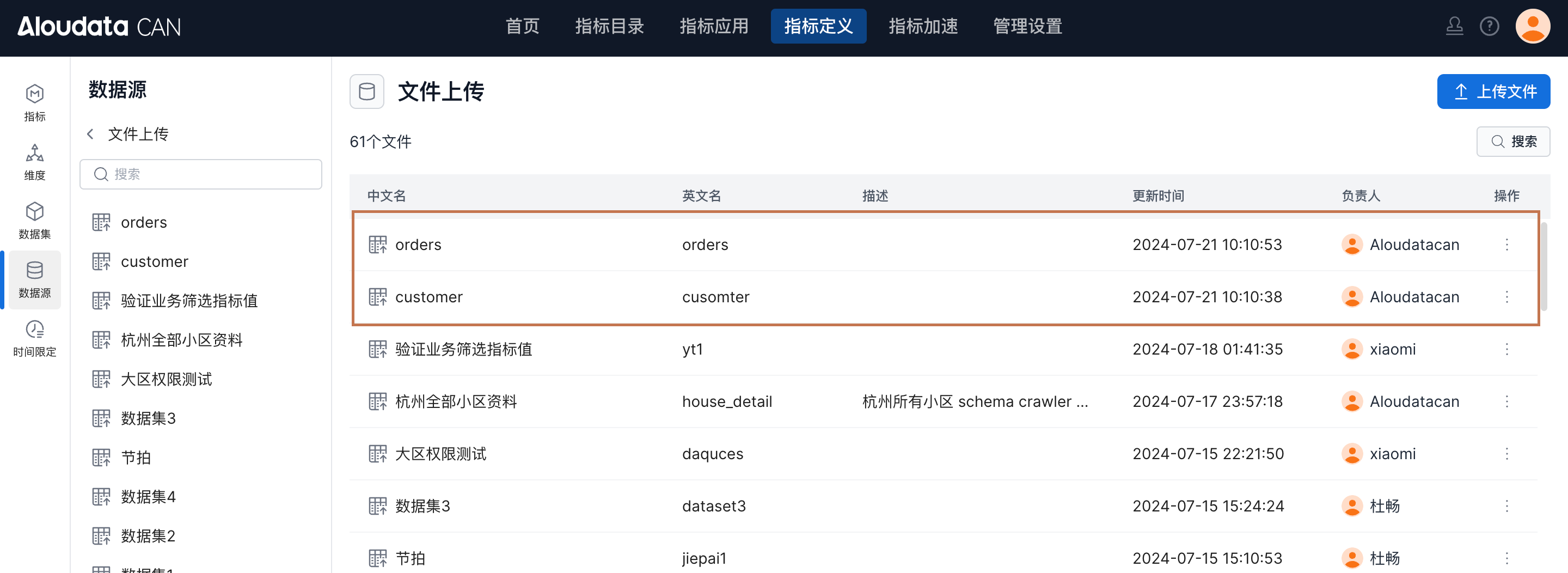Click the help question mark icon
Screen dimensions: 1568x573
click(1489, 26)
